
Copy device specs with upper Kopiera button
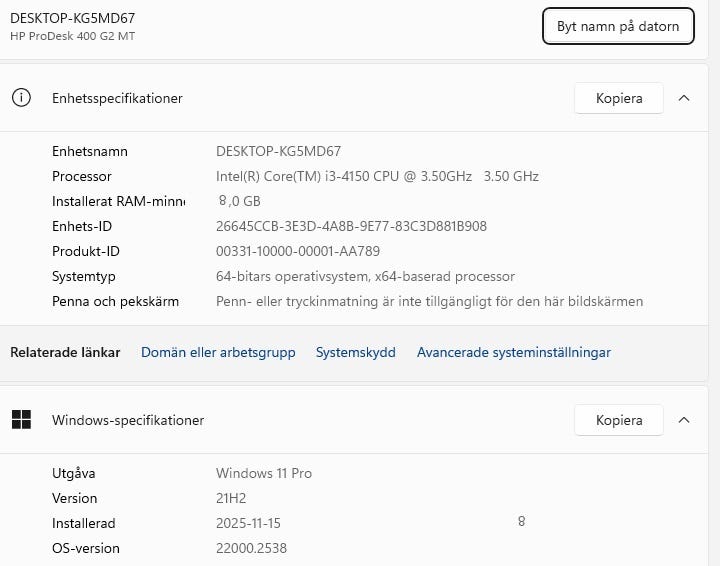pos(618,98)
